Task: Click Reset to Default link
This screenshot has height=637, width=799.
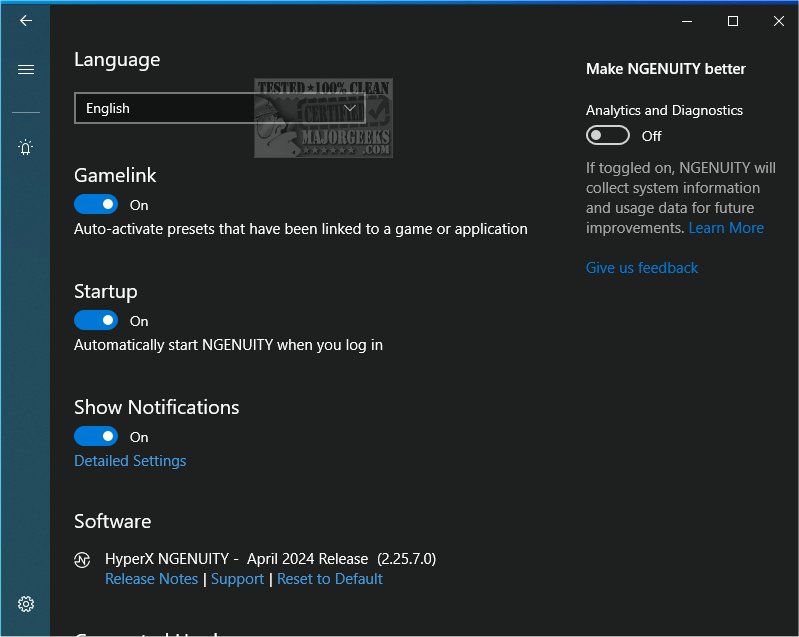Action: tap(330, 579)
